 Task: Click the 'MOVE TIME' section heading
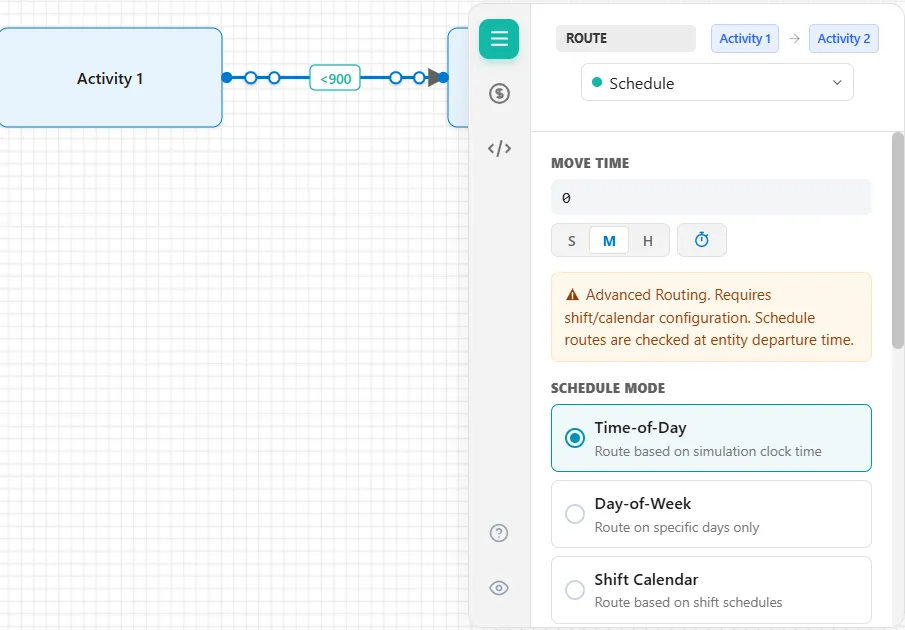[x=590, y=163]
